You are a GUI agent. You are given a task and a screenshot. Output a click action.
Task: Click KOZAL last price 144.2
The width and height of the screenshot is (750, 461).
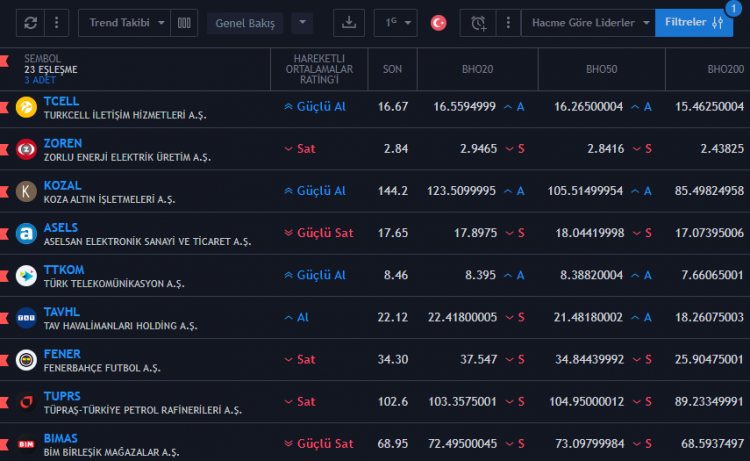click(x=393, y=191)
